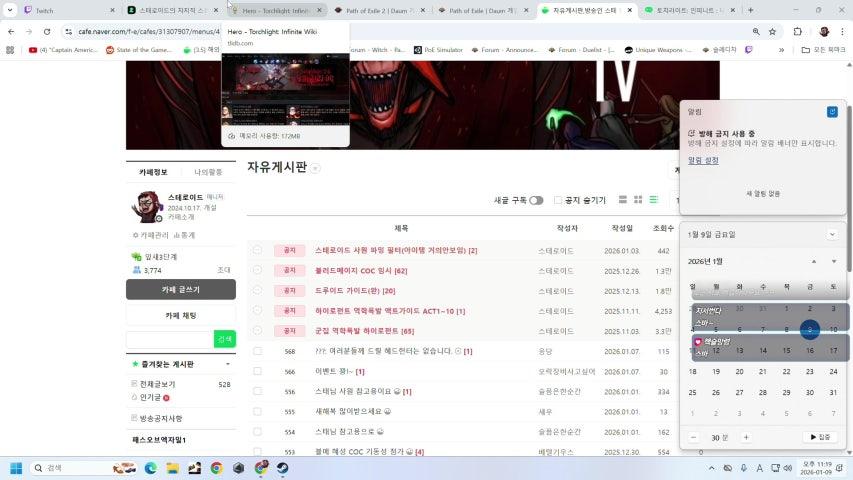Open the 전체글보기 board menu
The image size is (853, 480).
tap(157, 384)
